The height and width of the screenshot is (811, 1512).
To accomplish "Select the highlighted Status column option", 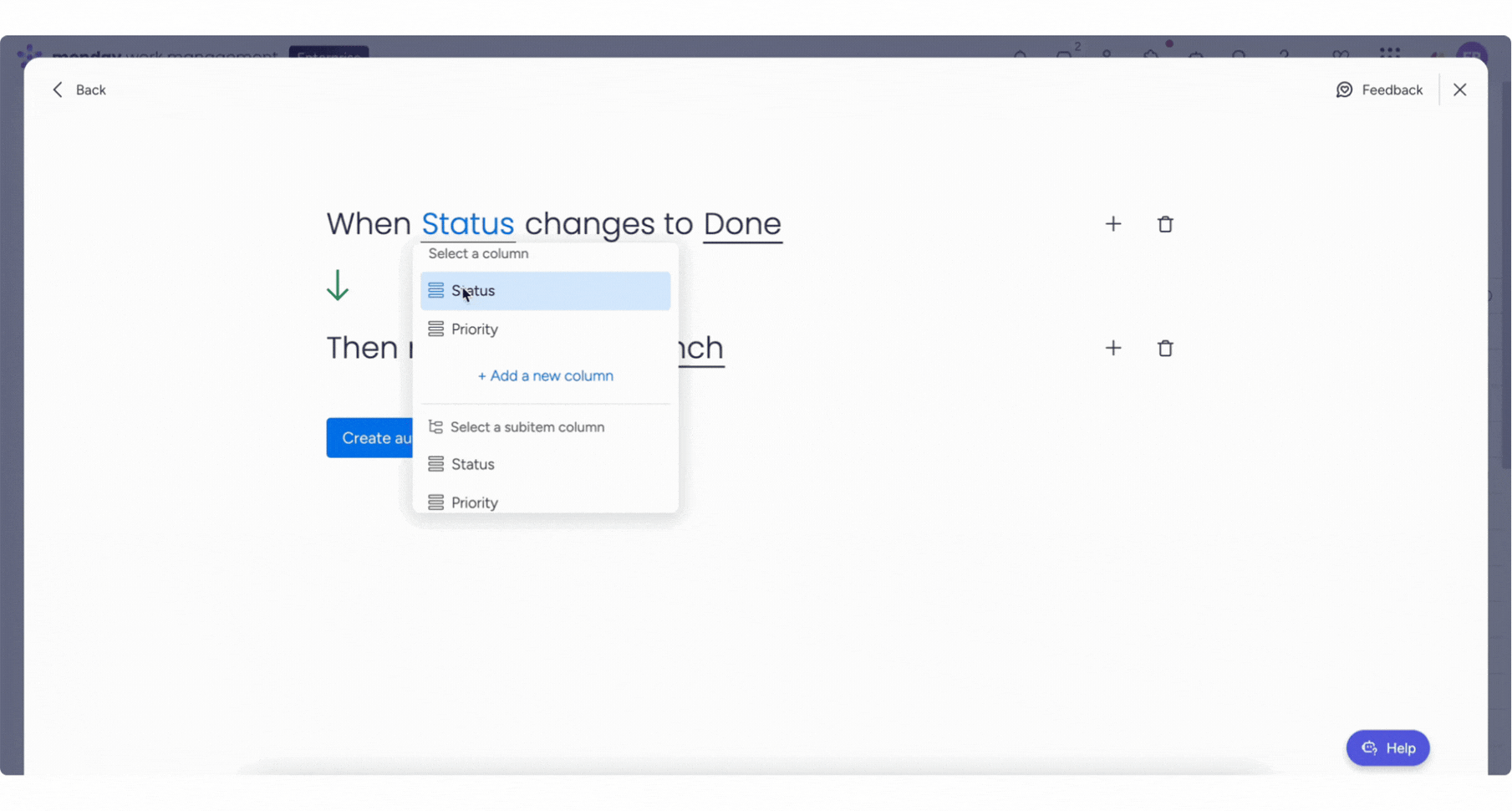I will (545, 291).
